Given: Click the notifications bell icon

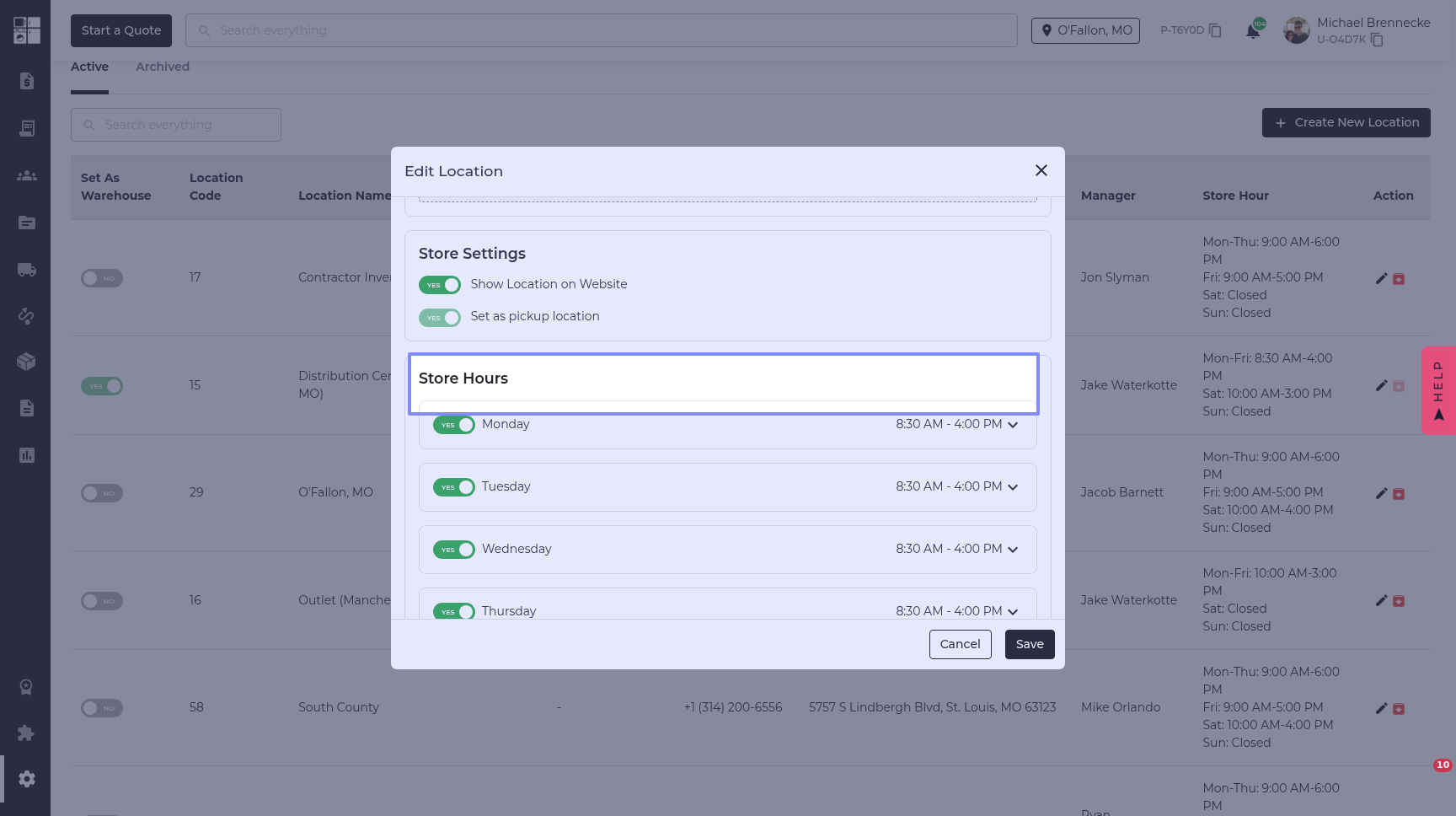Looking at the screenshot, I should [1253, 31].
